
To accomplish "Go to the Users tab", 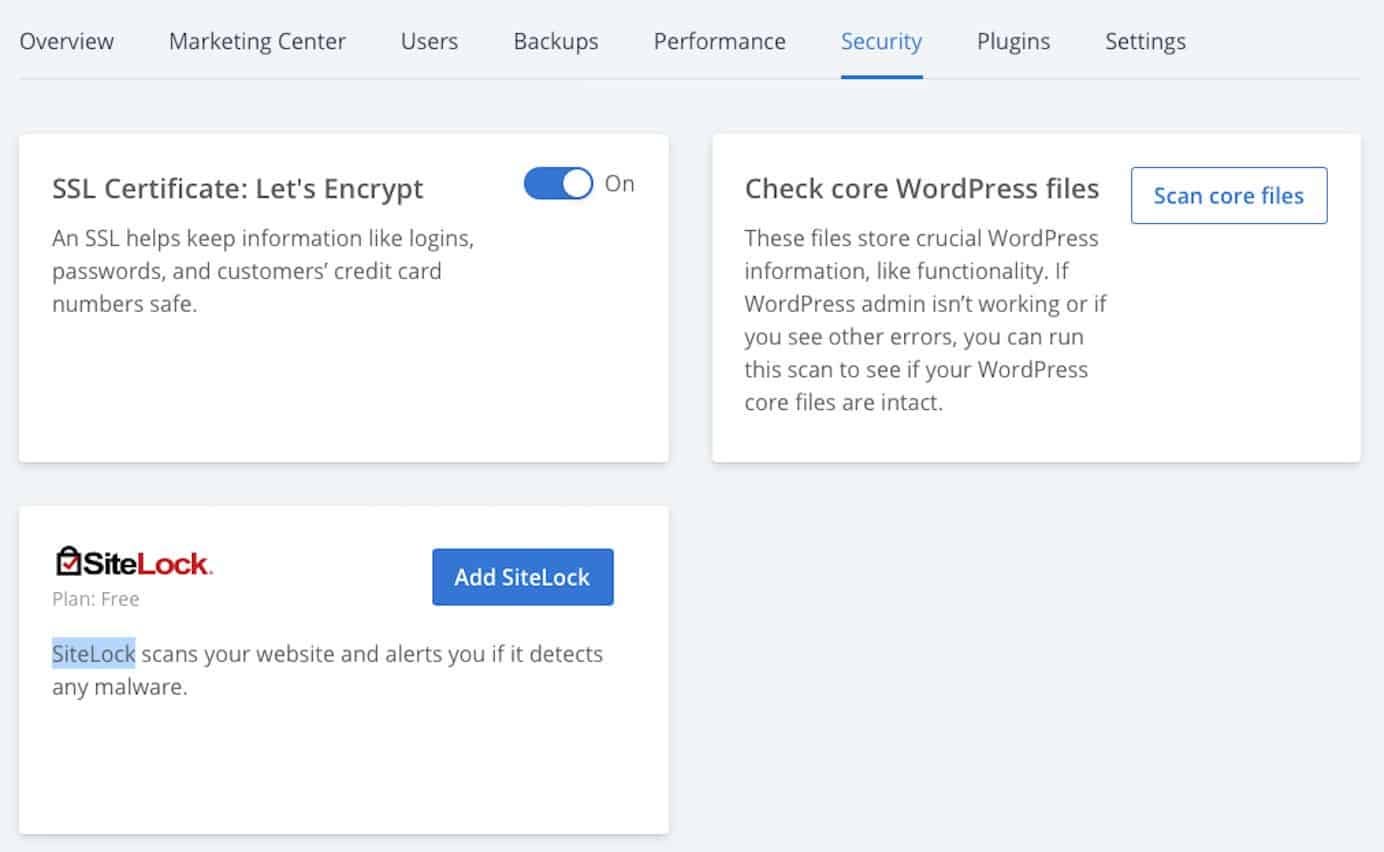I will [x=429, y=42].
